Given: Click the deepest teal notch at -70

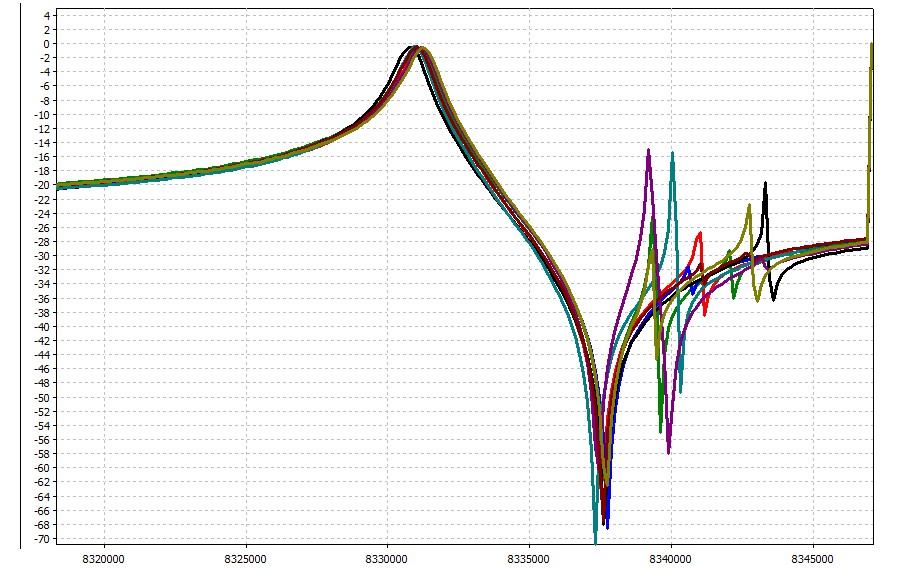Looking at the screenshot, I should pyautogui.click(x=595, y=536).
